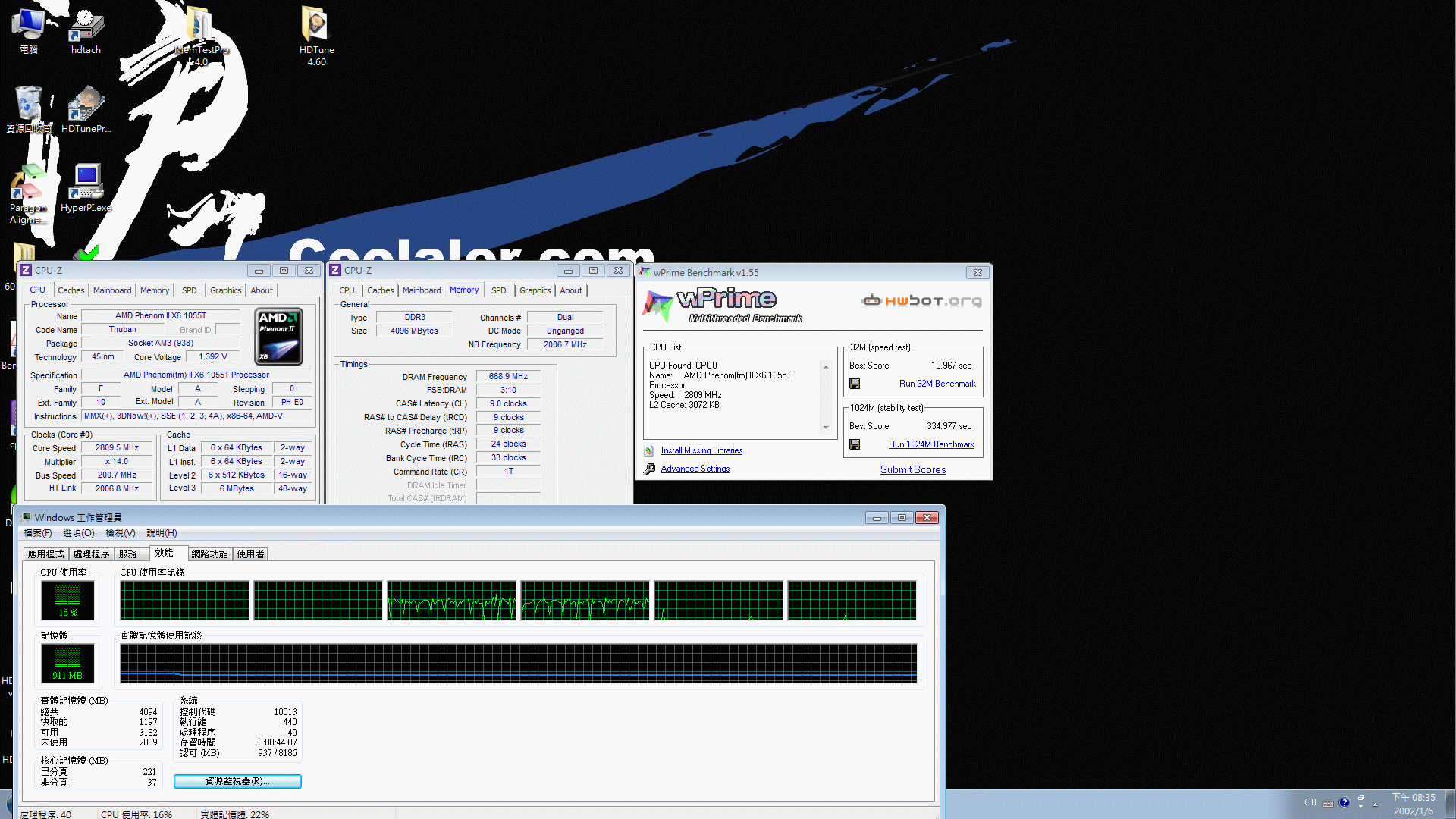Click the Show Desktop strip at the taskbar end
The width and height of the screenshot is (1456, 819).
tap(1450, 804)
